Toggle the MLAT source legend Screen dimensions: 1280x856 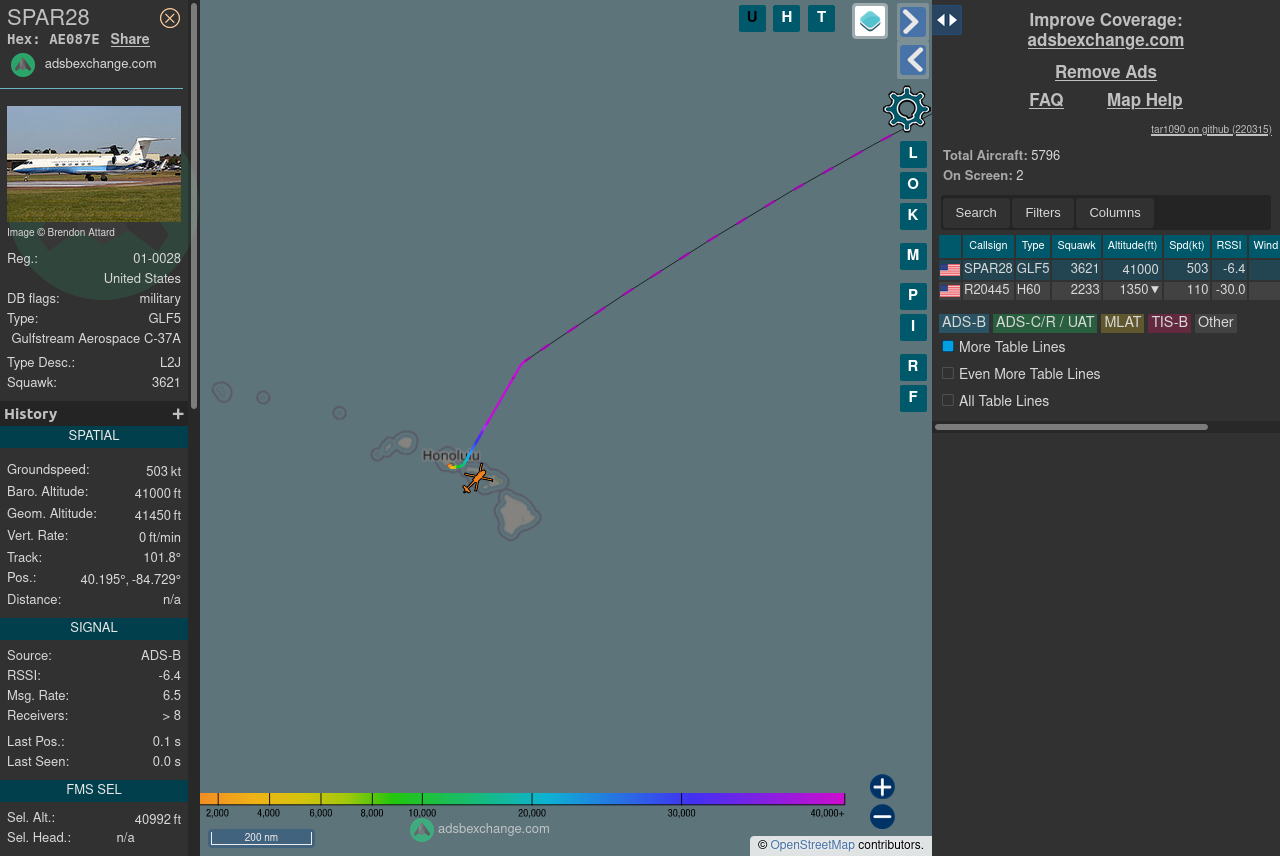pyautogui.click(x=1122, y=322)
